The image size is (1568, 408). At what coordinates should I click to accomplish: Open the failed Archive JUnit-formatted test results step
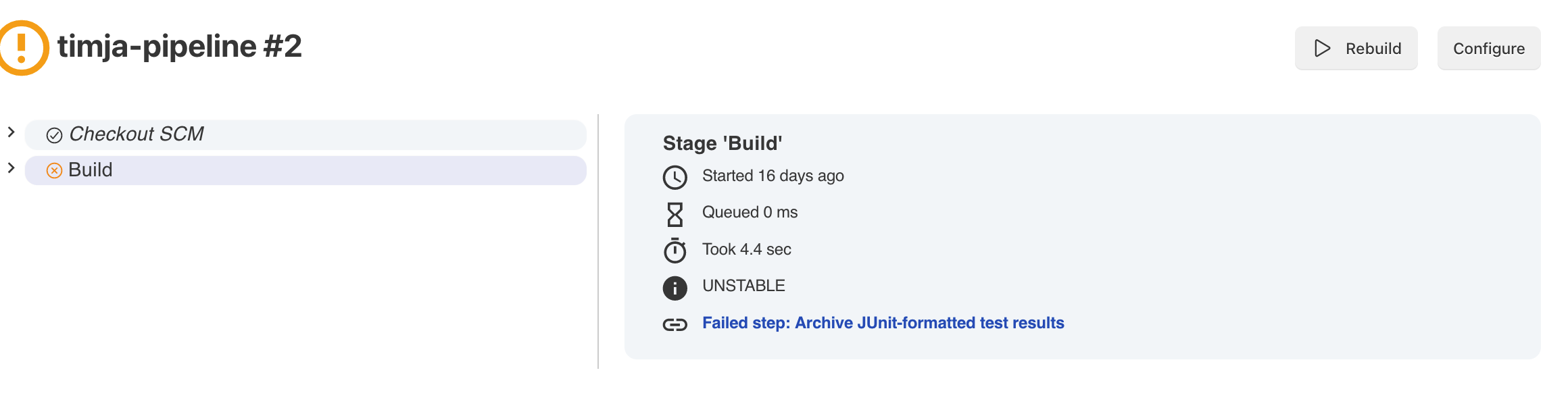[x=883, y=323]
